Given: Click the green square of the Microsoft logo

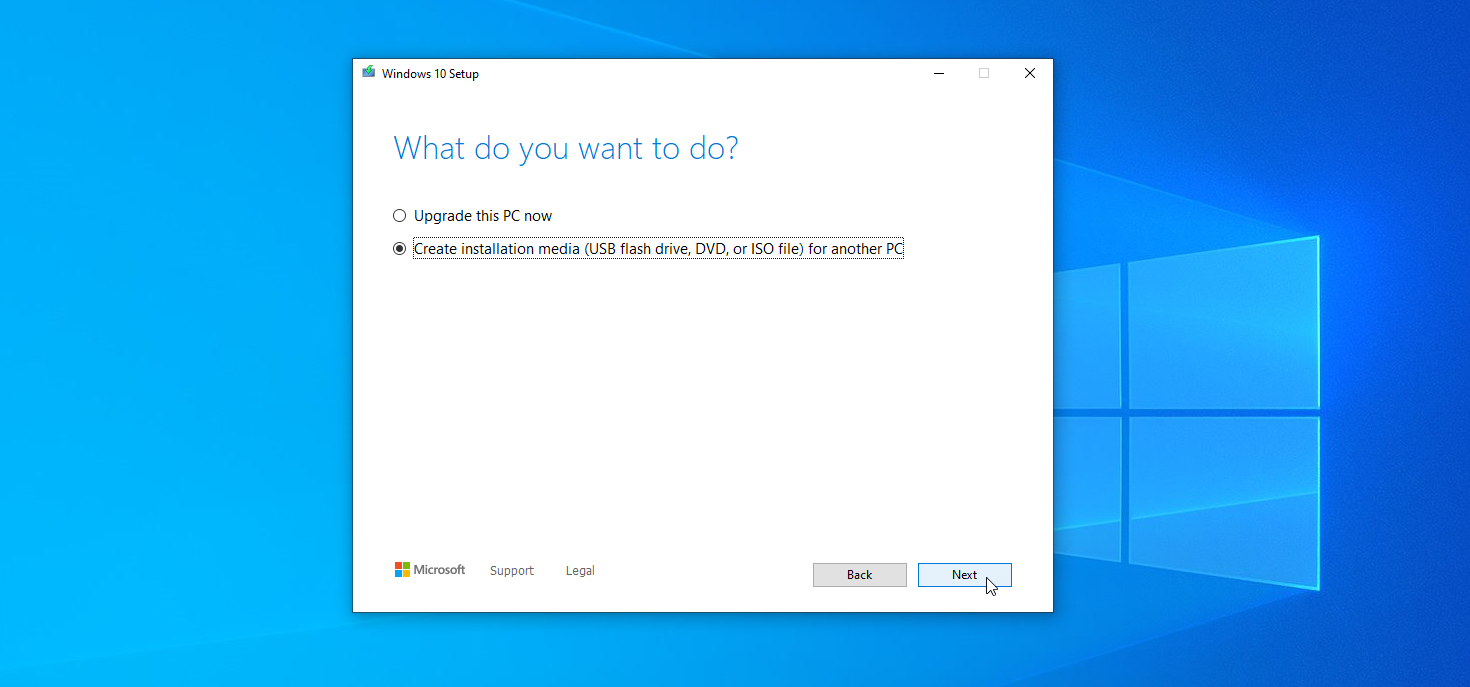Looking at the screenshot, I should click(406, 565).
